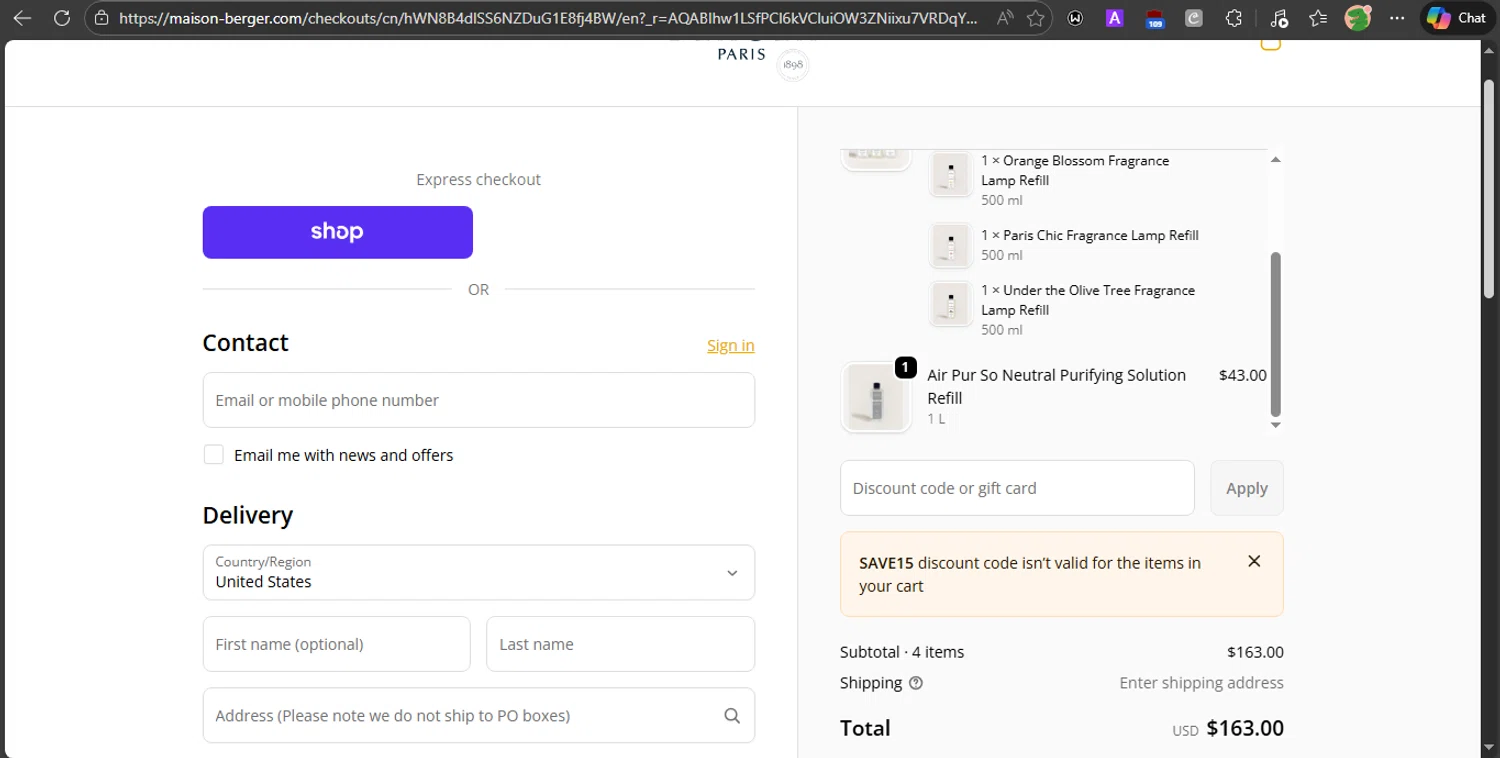This screenshot has width=1500, height=758.
Task: Open Read aloud in address bar
Action: pyautogui.click(x=1005, y=18)
